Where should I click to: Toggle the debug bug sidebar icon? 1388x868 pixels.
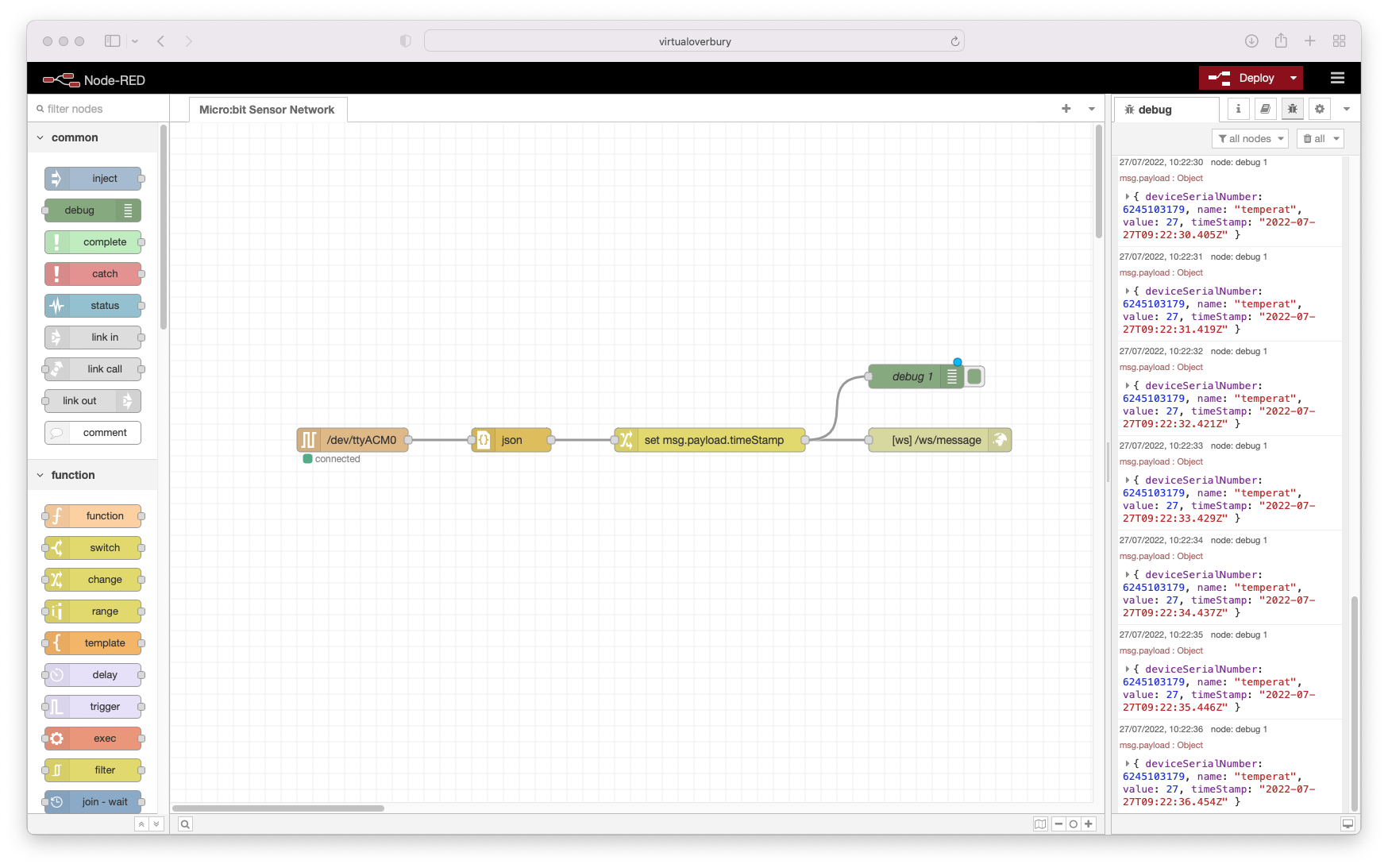(x=1293, y=110)
